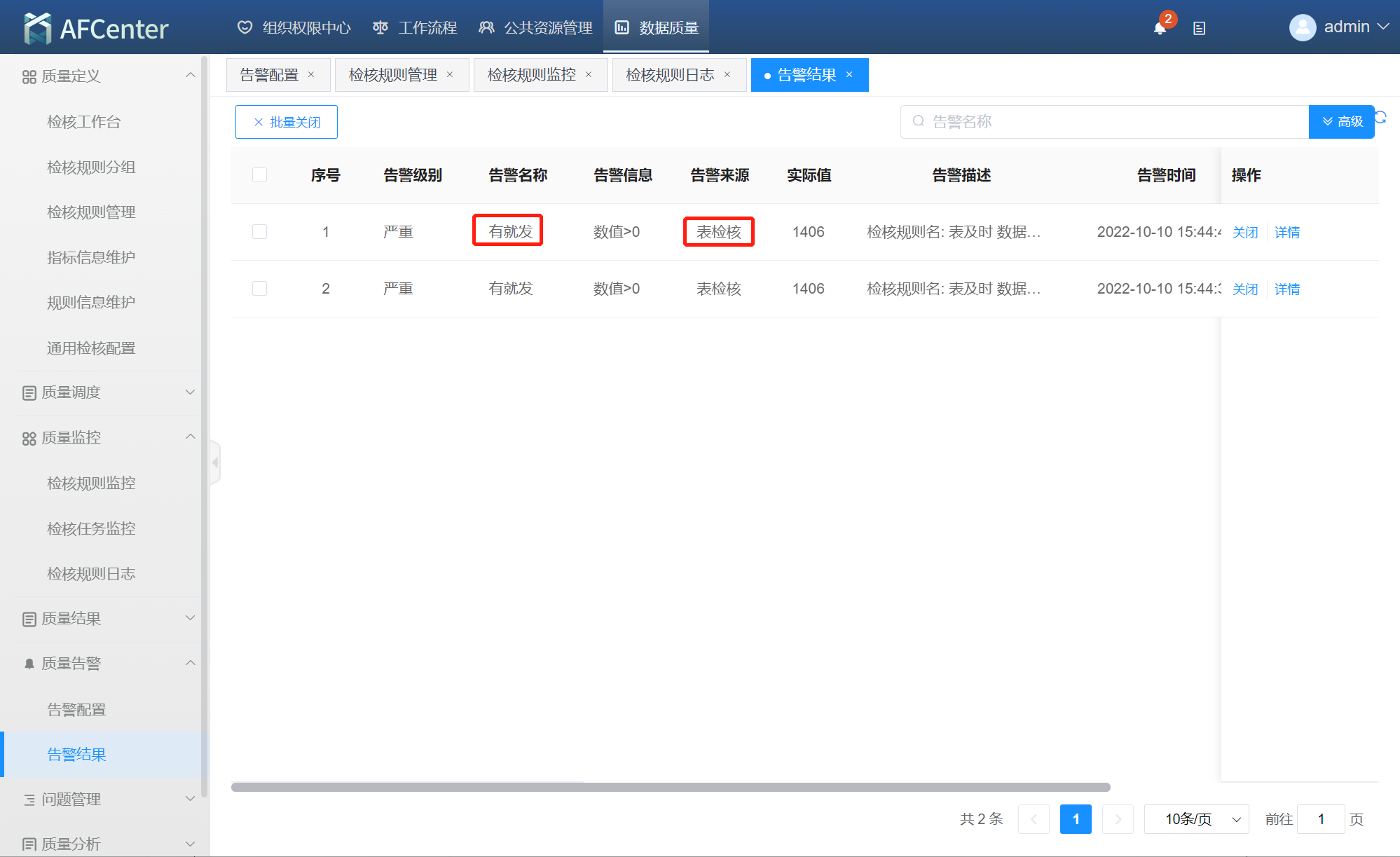Screen dimensions: 1400x857
Task: Close the 检核规则日志 tab via X icon
Action: pos(727,75)
